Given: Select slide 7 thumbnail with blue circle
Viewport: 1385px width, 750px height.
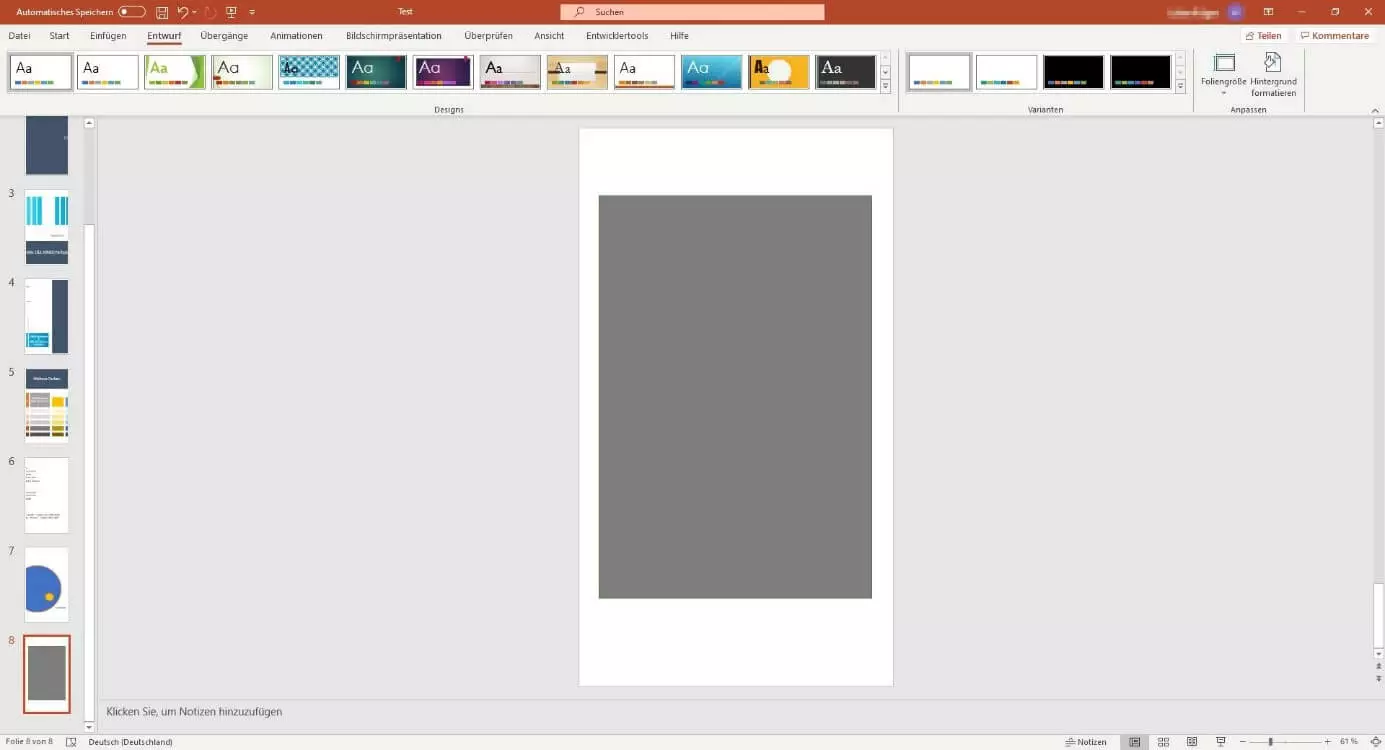Looking at the screenshot, I should pyautogui.click(x=46, y=584).
